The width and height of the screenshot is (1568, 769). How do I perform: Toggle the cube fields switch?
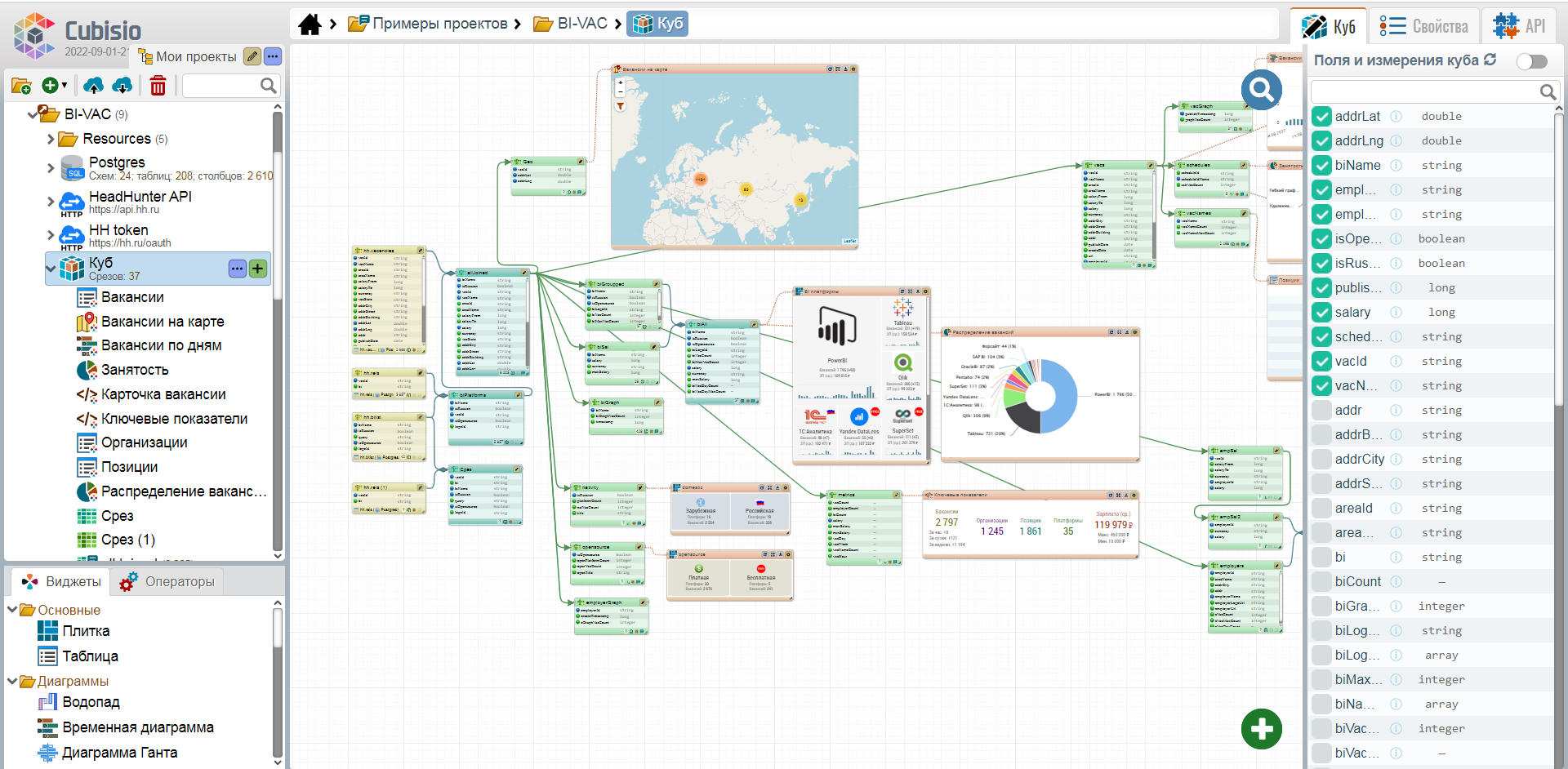(1531, 61)
